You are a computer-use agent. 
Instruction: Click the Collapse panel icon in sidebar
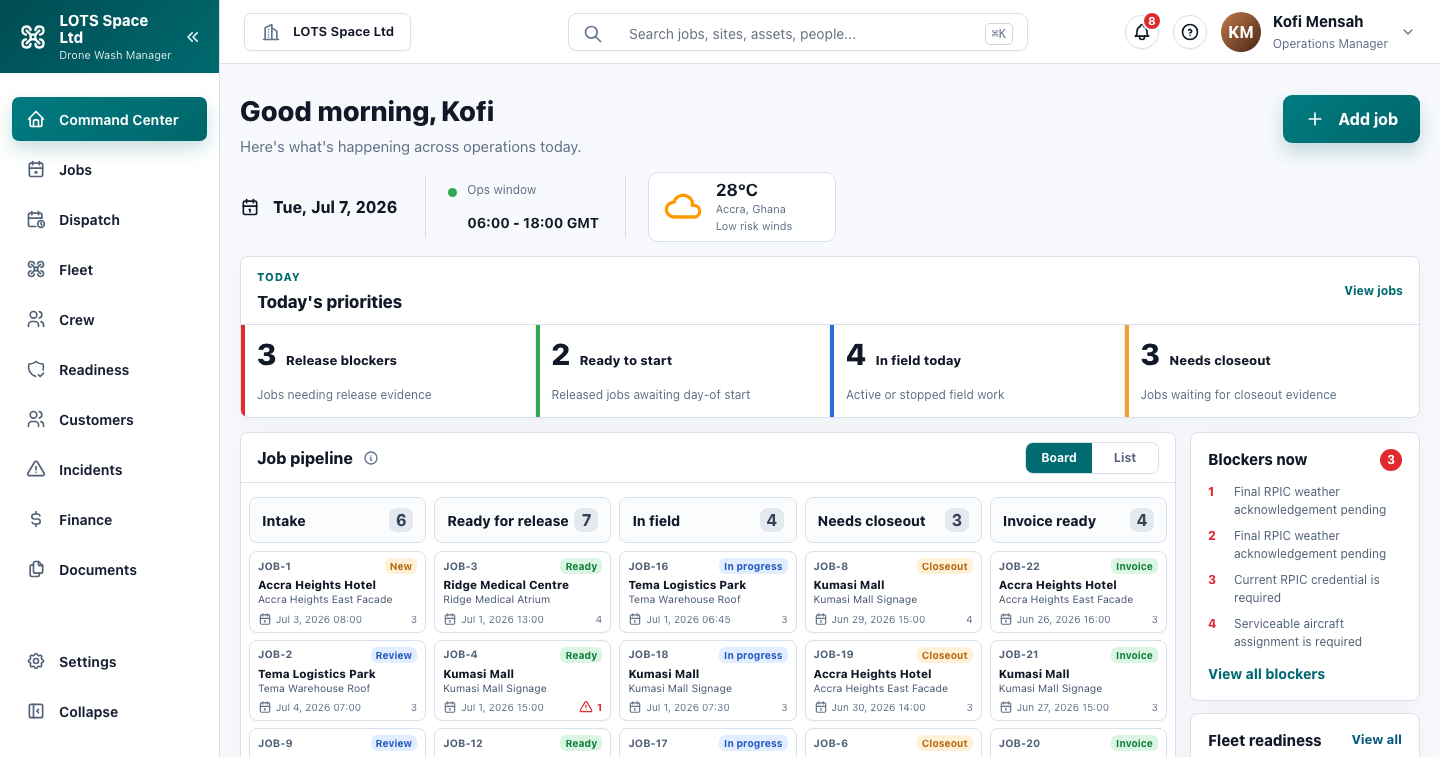click(36, 712)
